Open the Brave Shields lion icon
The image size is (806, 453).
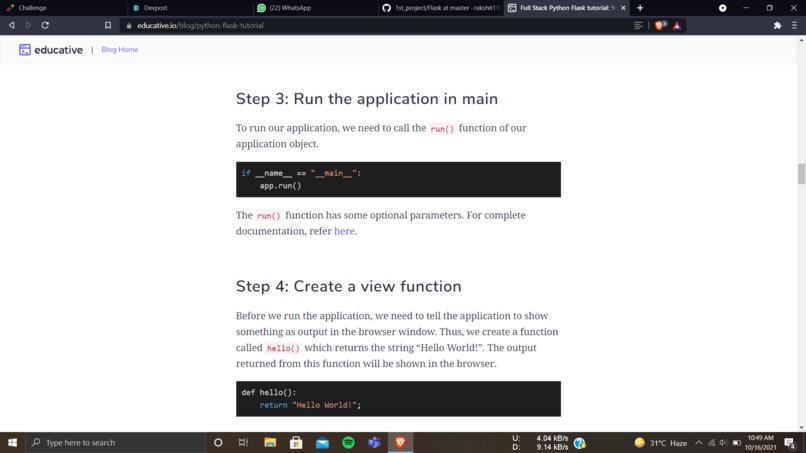660,25
